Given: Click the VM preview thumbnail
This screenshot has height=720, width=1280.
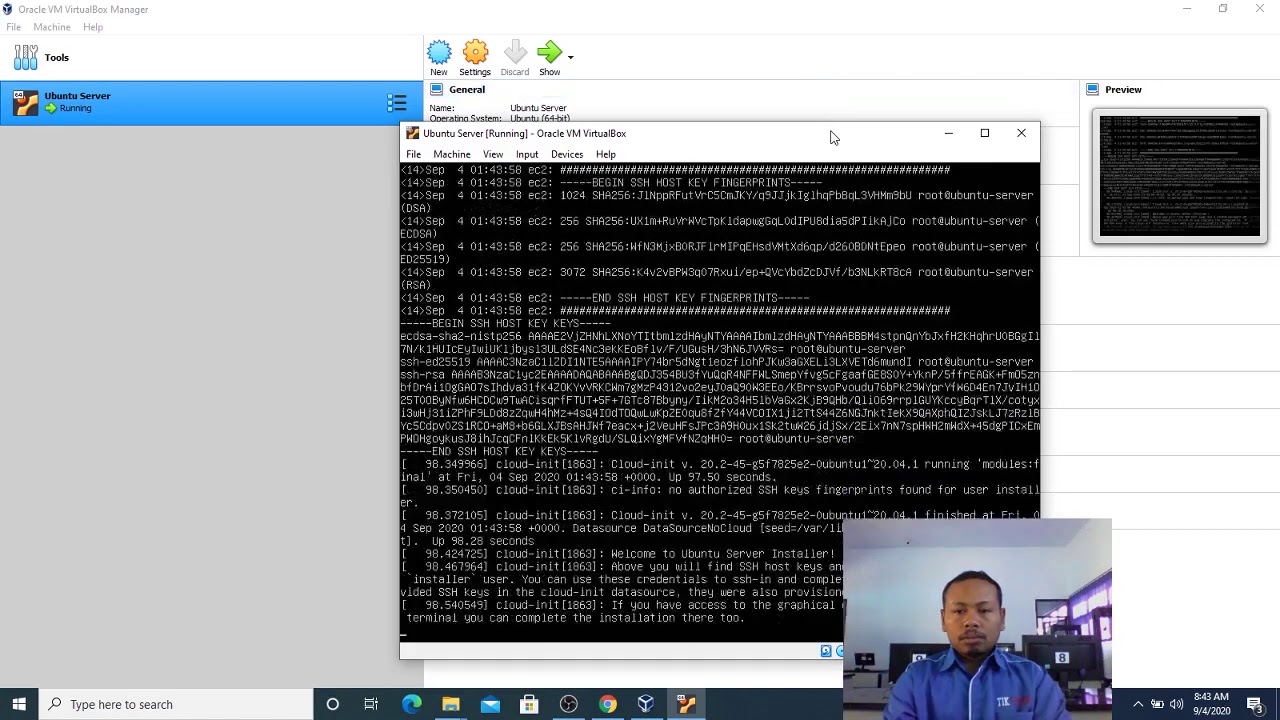Looking at the screenshot, I should 1180,176.
